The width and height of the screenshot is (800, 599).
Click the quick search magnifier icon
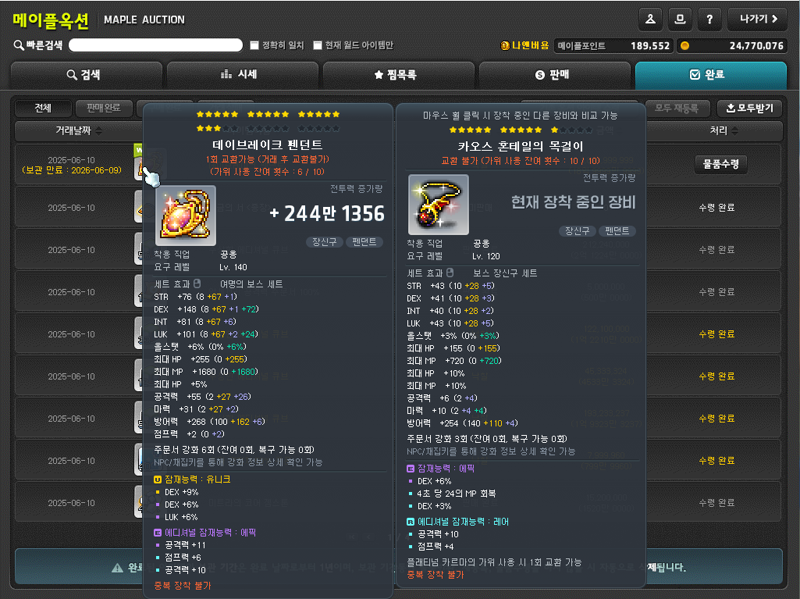pyautogui.click(x=18, y=45)
